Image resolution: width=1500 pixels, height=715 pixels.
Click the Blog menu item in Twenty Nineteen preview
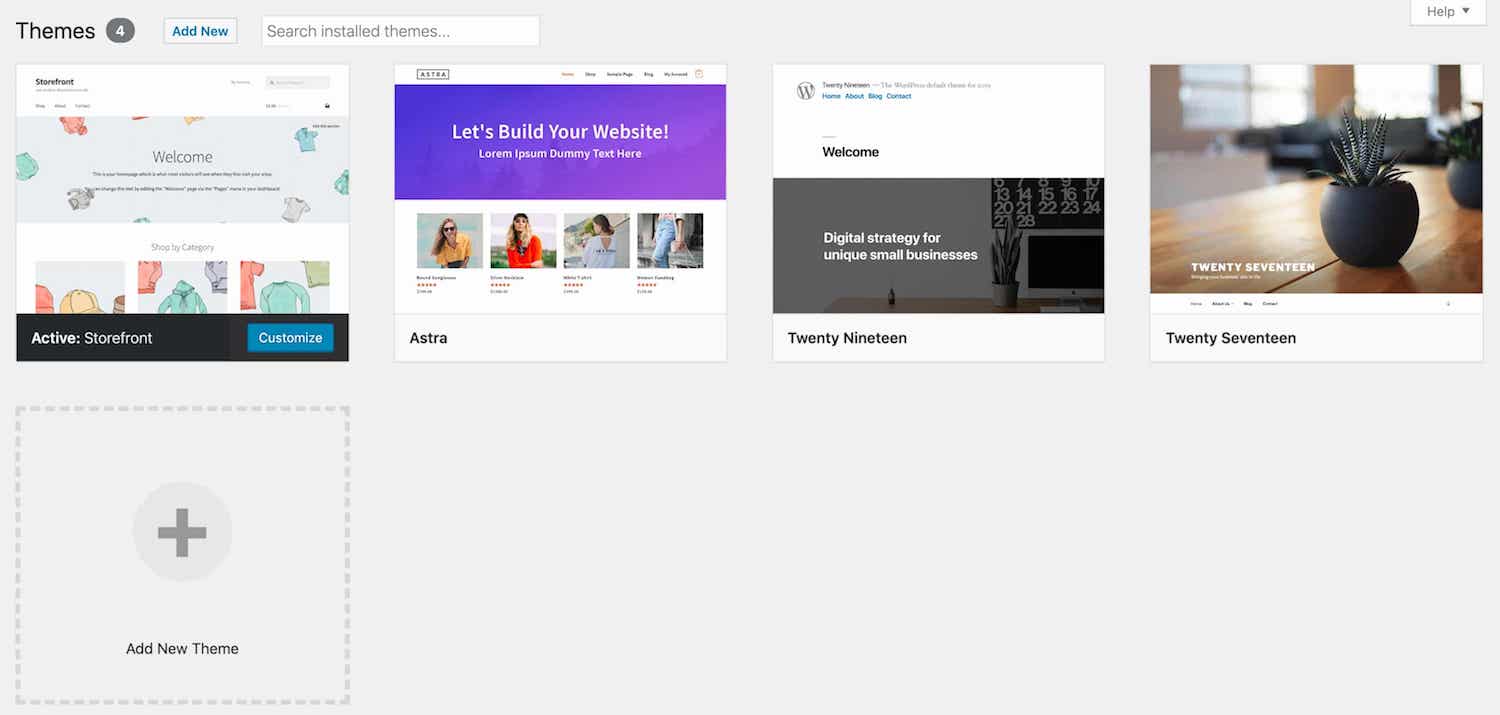pyautogui.click(x=875, y=96)
